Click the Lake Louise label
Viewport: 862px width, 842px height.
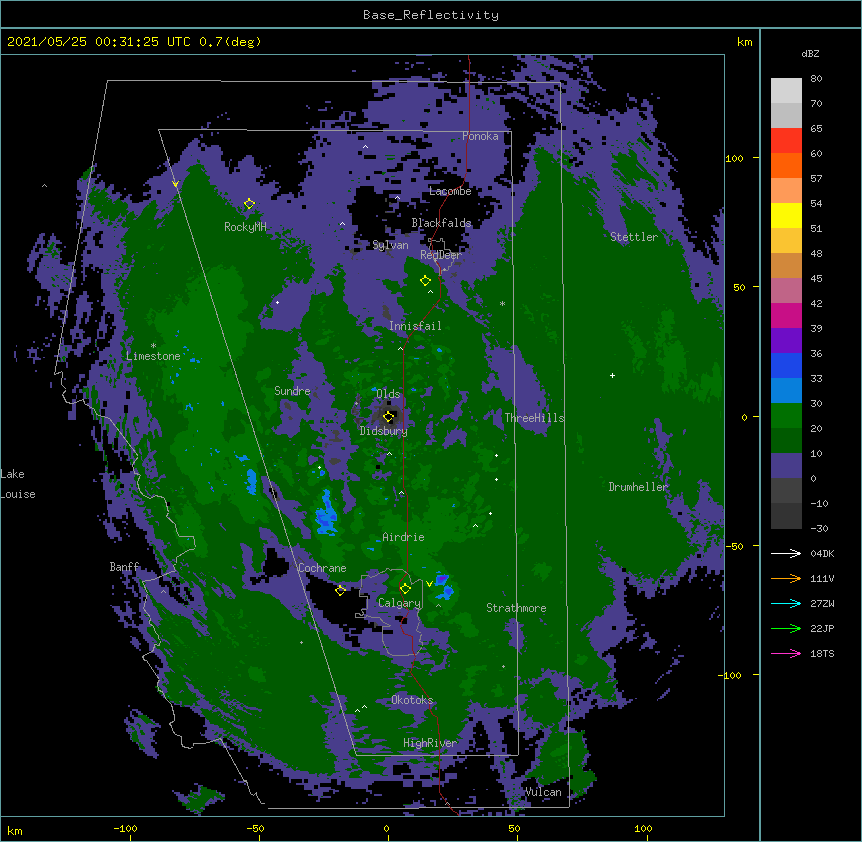pos(18,484)
